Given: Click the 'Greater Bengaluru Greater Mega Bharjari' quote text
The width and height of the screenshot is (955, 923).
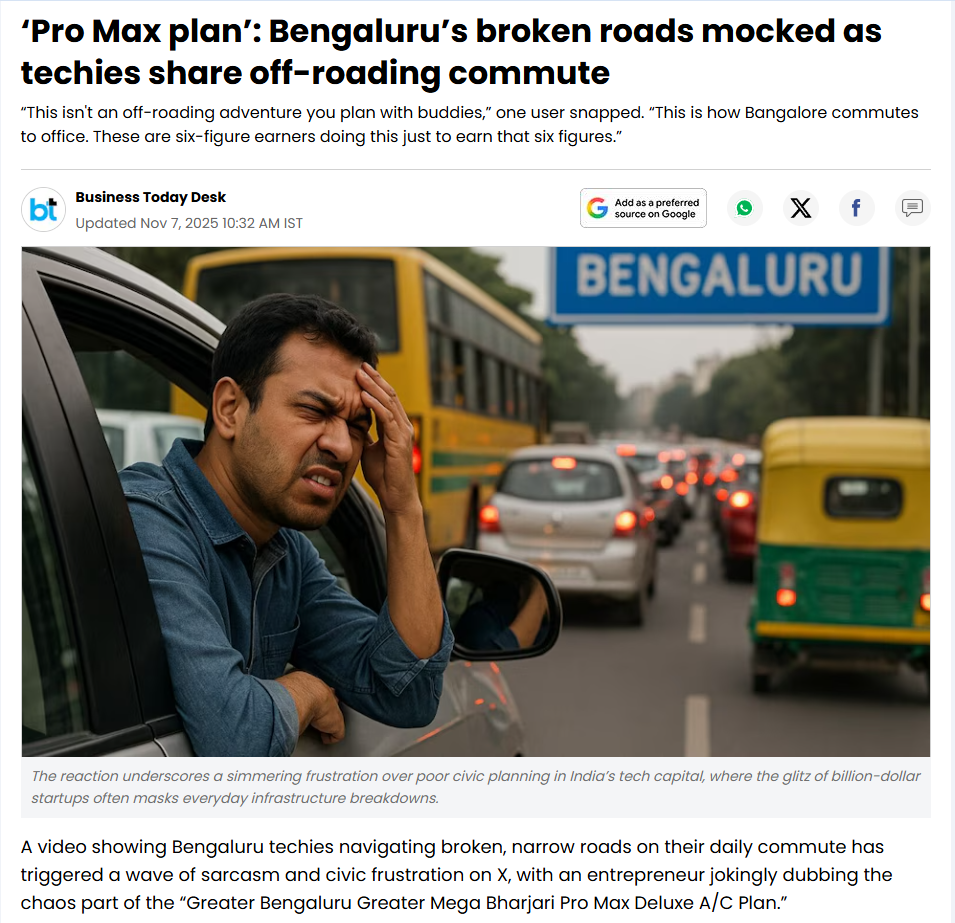Looking at the screenshot, I should pos(483,902).
